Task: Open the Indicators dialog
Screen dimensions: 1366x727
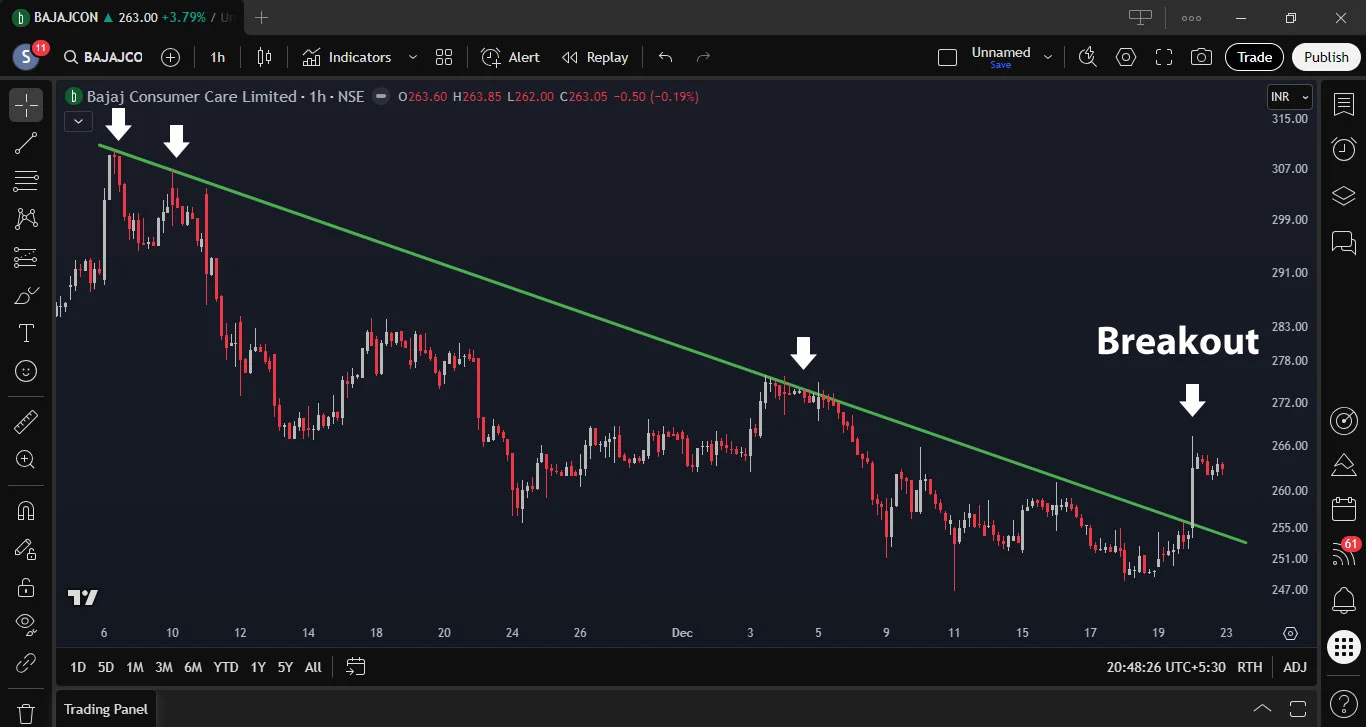Action: (347, 57)
